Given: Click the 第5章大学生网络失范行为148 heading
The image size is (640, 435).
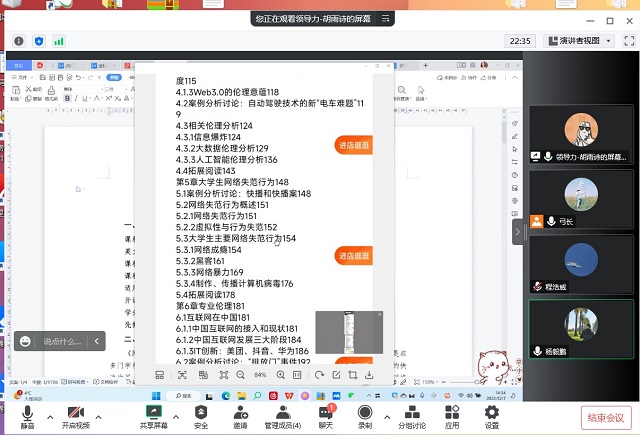Looking at the screenshot, I should click(232, 182).
